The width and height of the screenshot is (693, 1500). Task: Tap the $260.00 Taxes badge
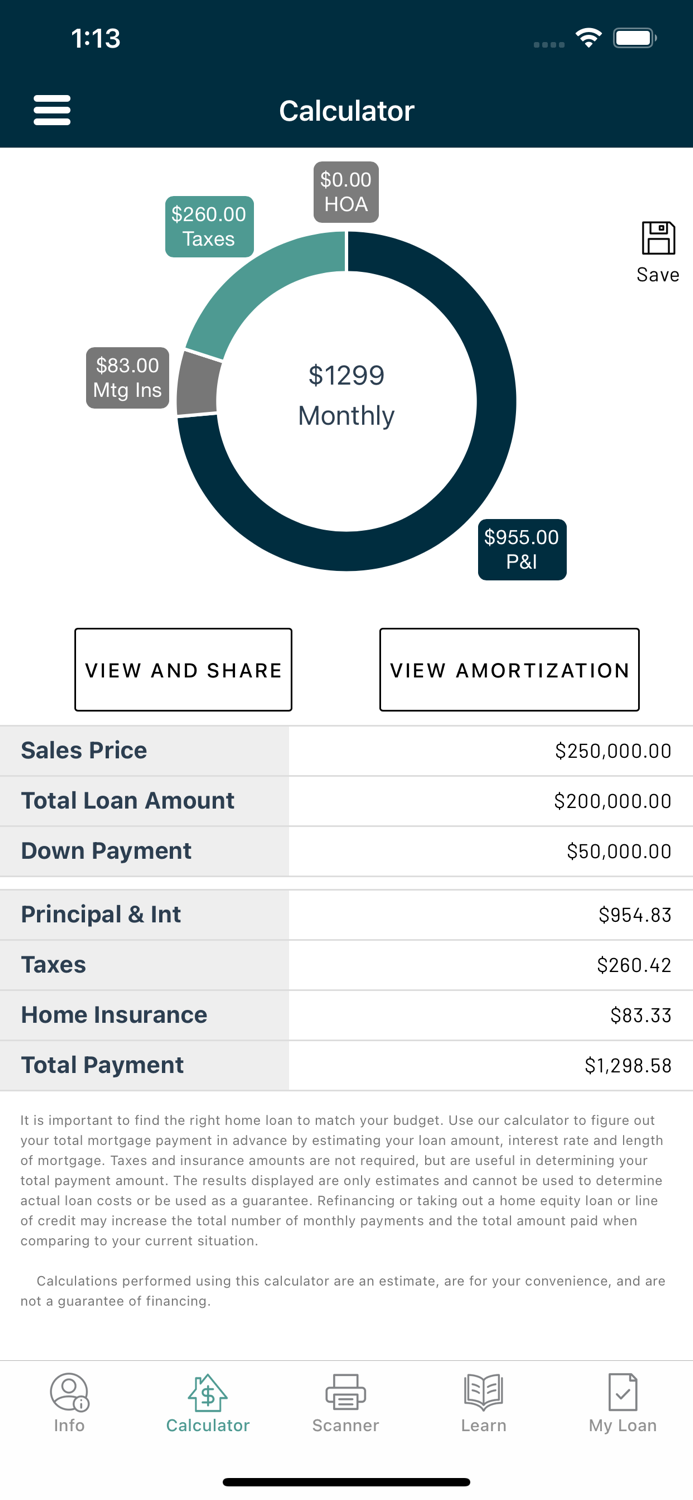[209, 226]
